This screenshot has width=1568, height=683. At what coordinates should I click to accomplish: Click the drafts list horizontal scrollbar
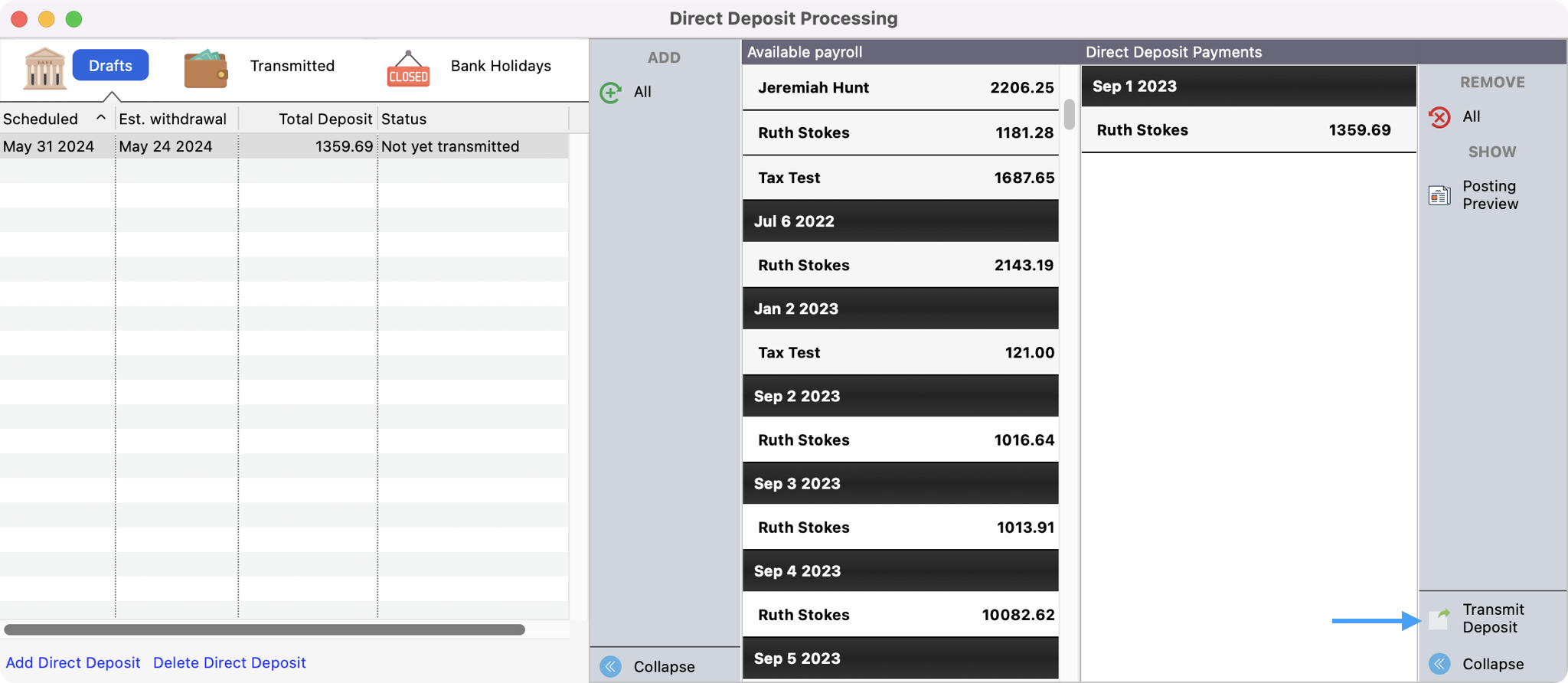click(x=264, y=629)
